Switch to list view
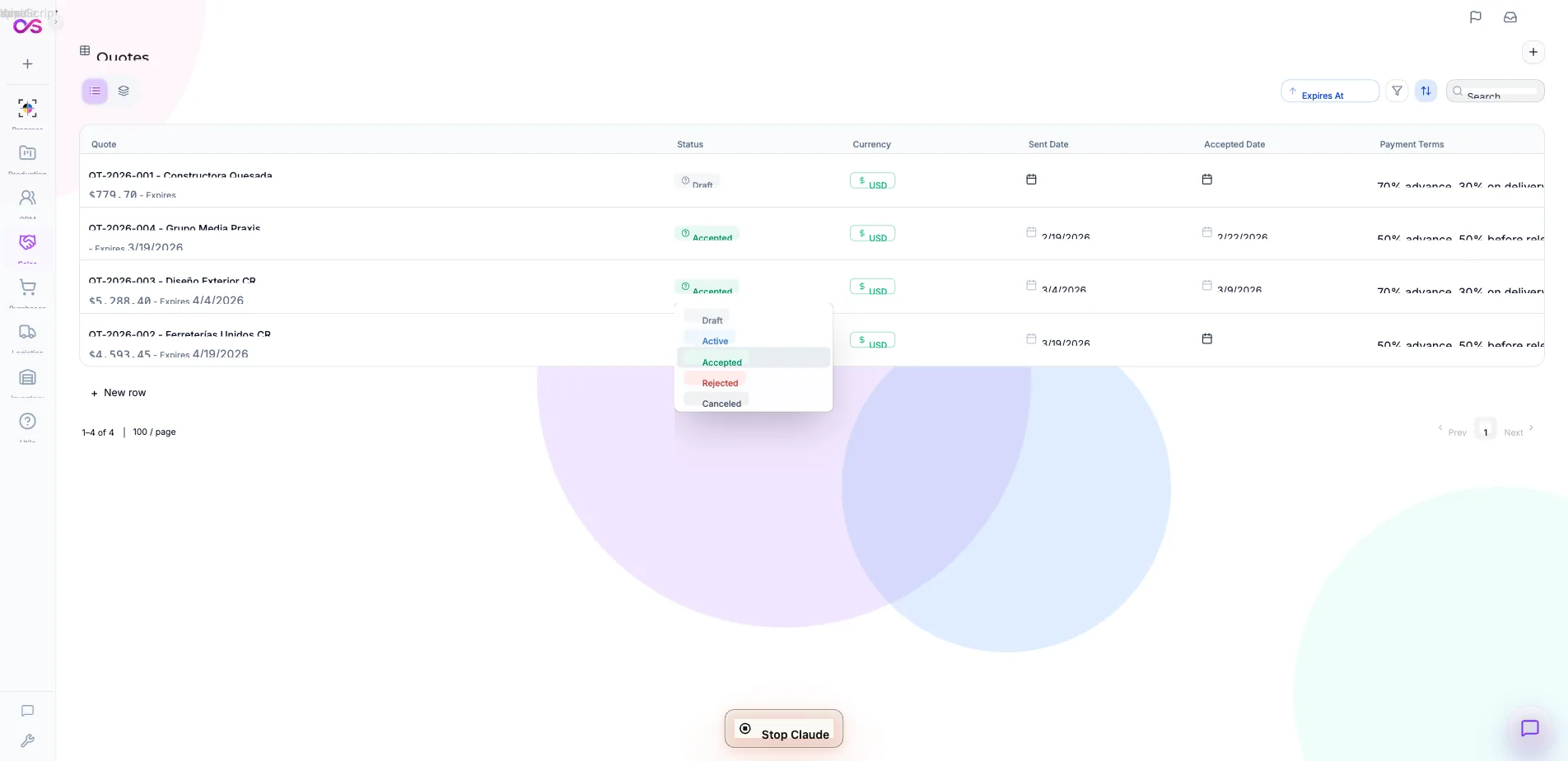Viewport: 1568px width, 761px height. 95,91
